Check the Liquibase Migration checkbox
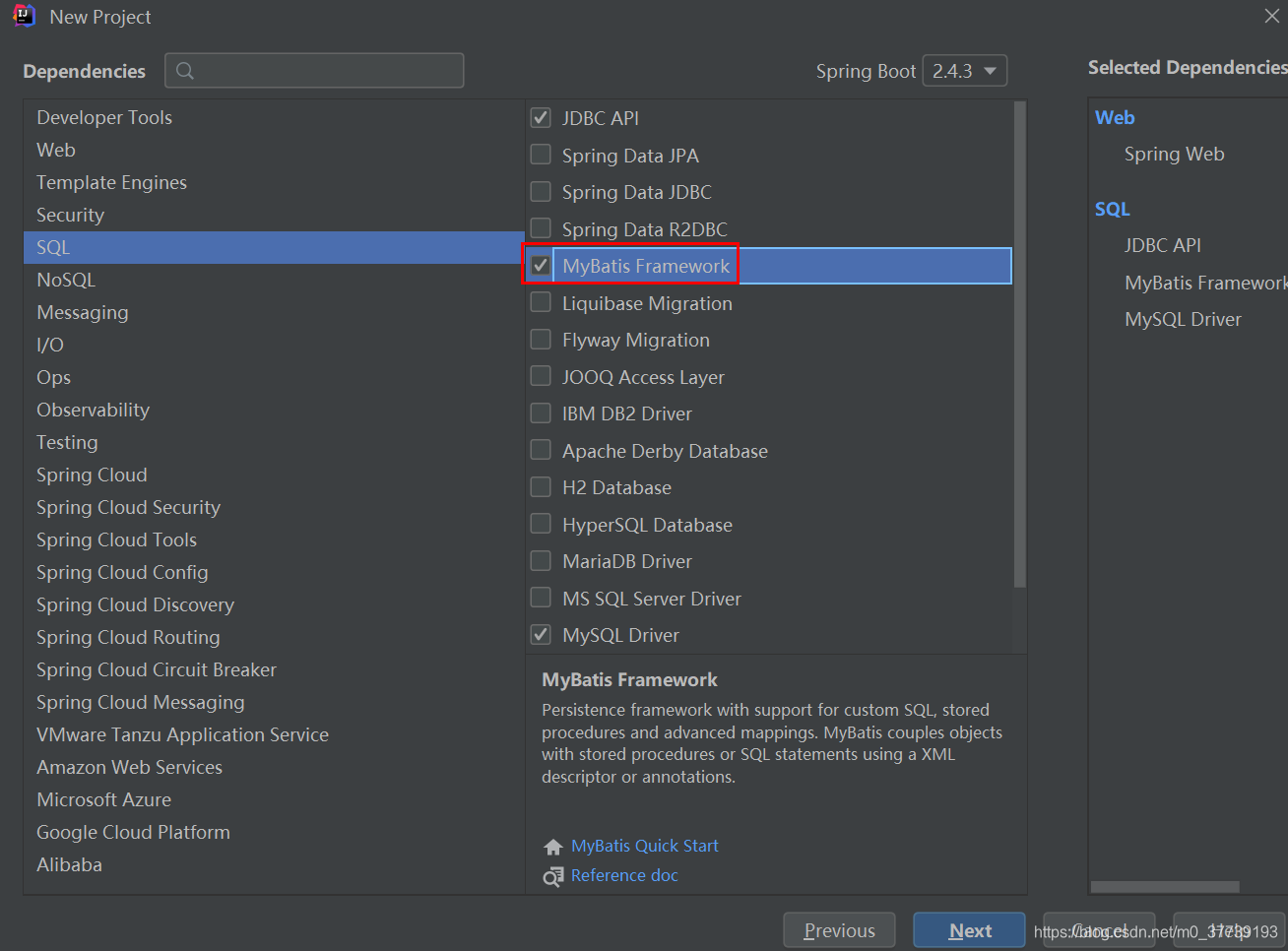 [x=541, y=302]
